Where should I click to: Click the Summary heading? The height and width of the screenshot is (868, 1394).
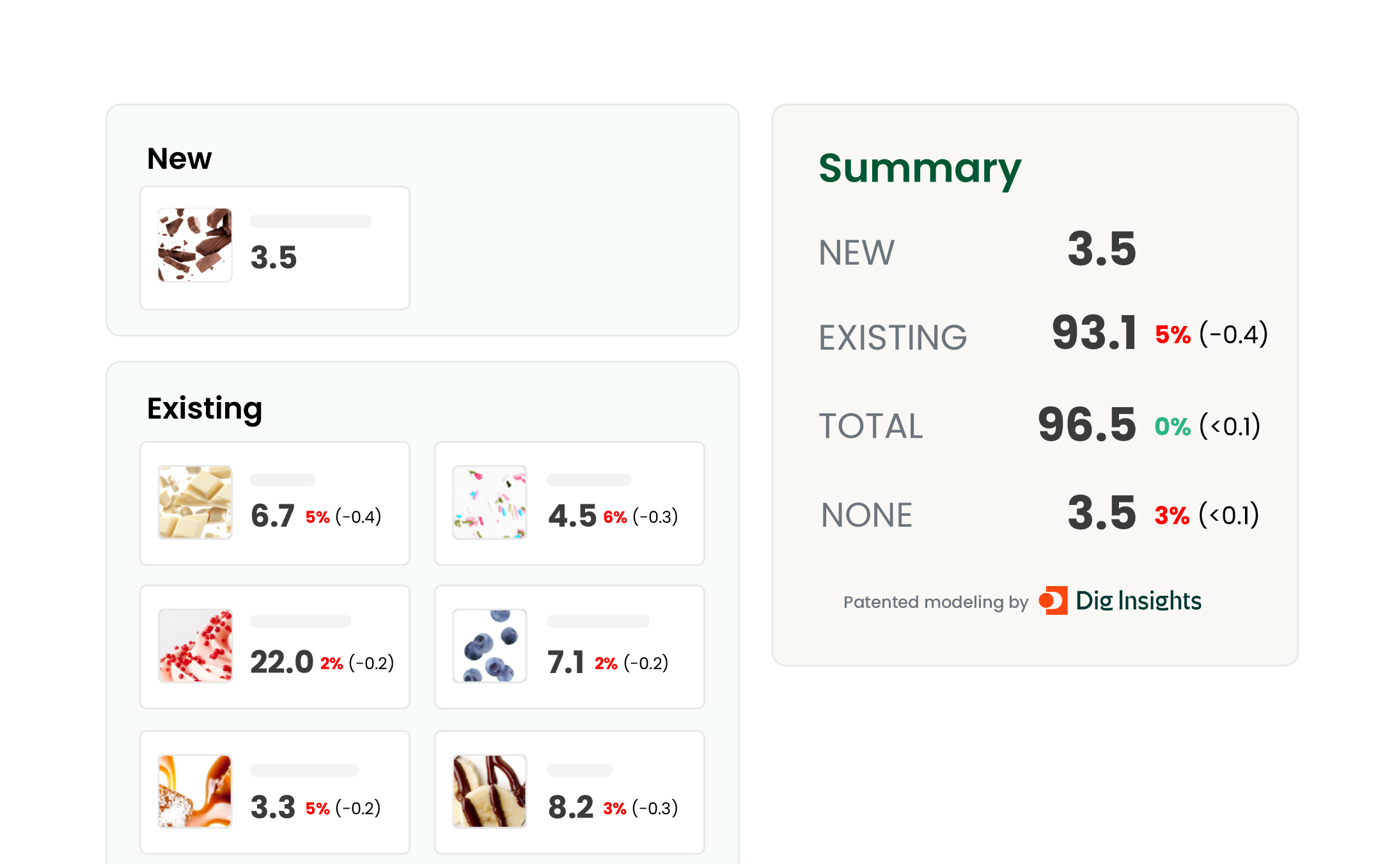pos(920,169)
